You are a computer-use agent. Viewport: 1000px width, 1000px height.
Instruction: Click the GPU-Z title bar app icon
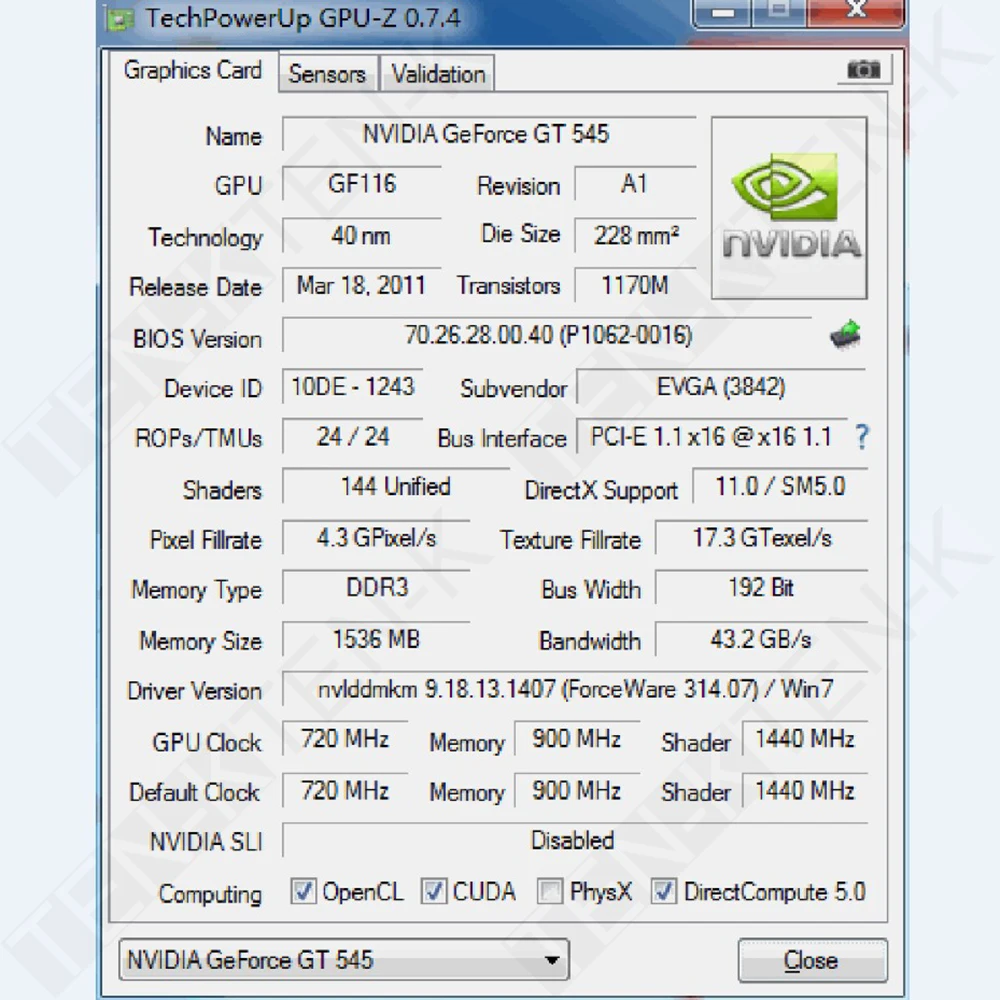[119, 19]
